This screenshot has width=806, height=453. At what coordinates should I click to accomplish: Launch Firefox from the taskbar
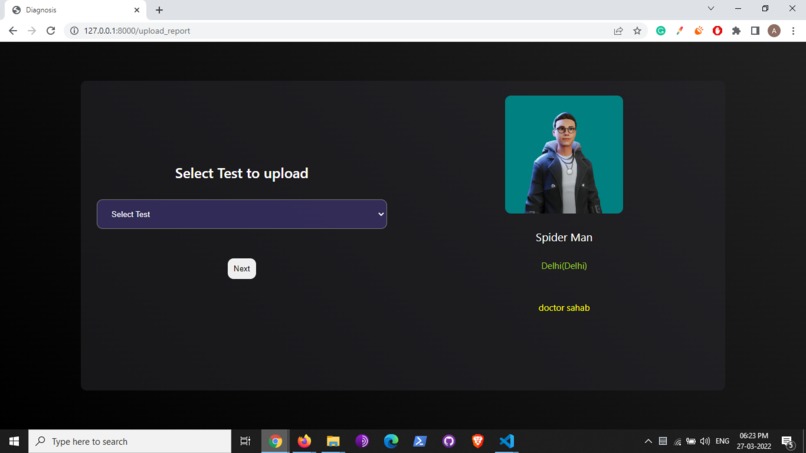304,441
